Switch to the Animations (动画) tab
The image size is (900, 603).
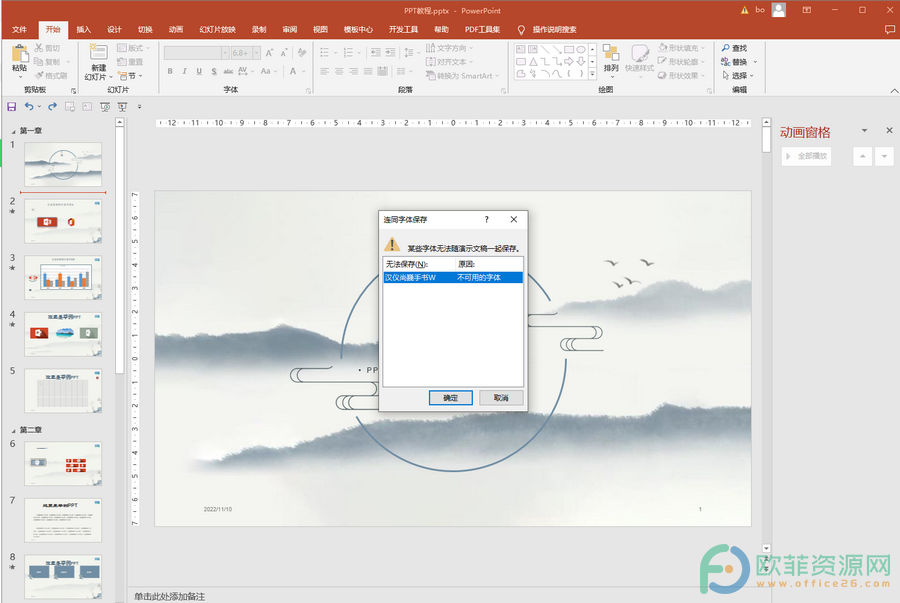tap(176, 29)
